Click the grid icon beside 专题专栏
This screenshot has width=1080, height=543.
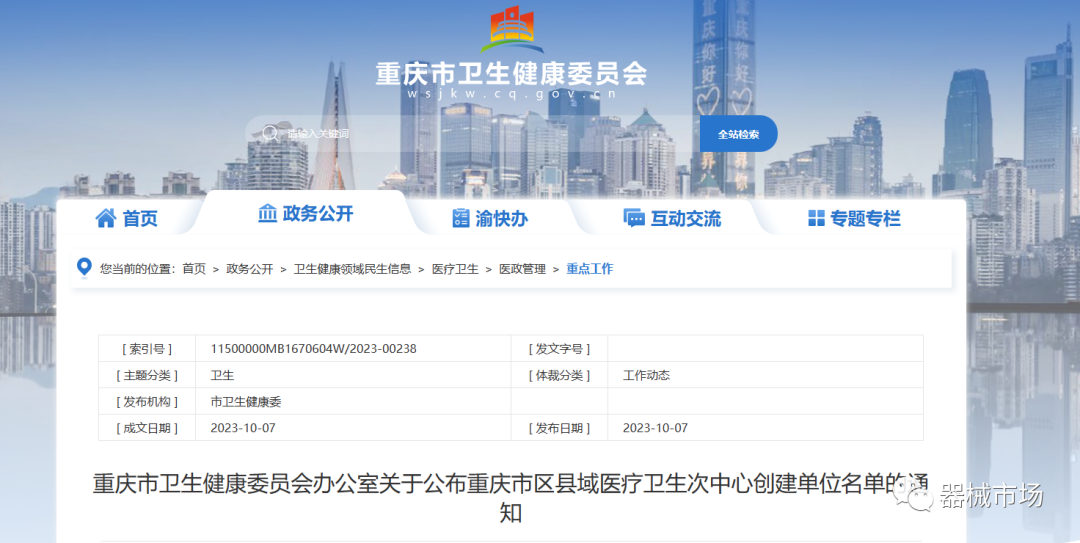[816, 218]
